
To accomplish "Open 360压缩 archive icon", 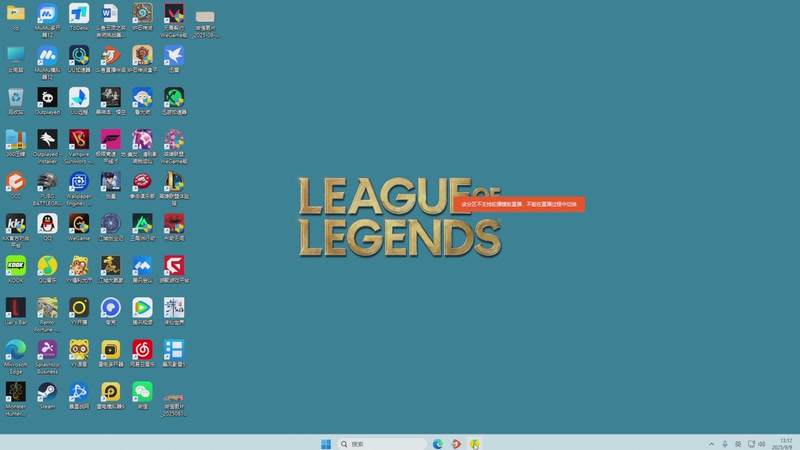I will (16, 143).
